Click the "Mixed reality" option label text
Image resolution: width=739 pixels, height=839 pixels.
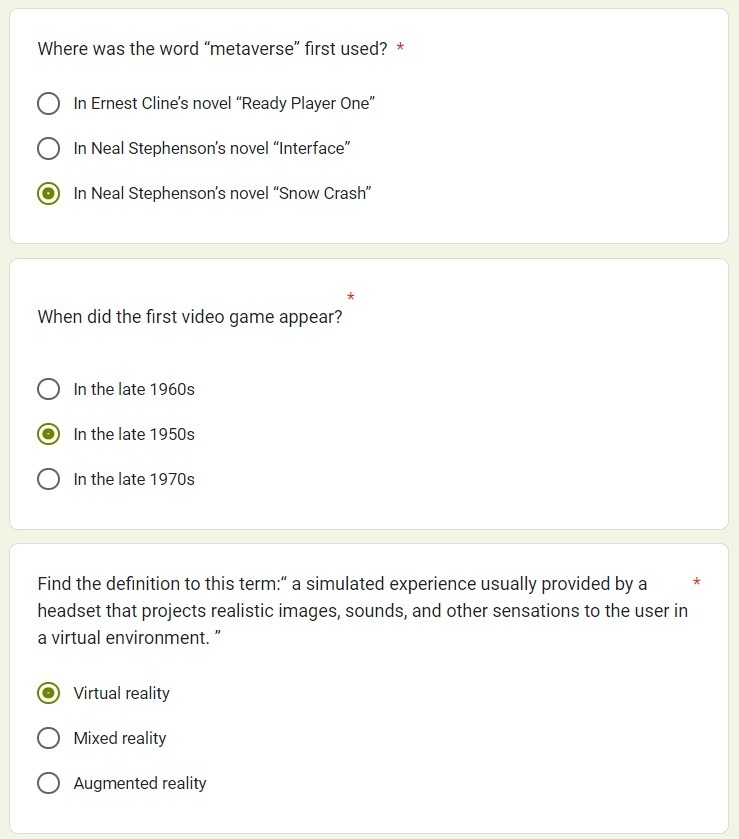point(120,738)
